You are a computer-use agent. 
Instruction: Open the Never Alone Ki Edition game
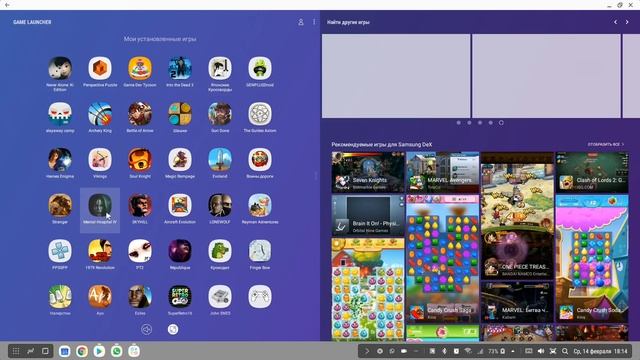coord(60,69)
